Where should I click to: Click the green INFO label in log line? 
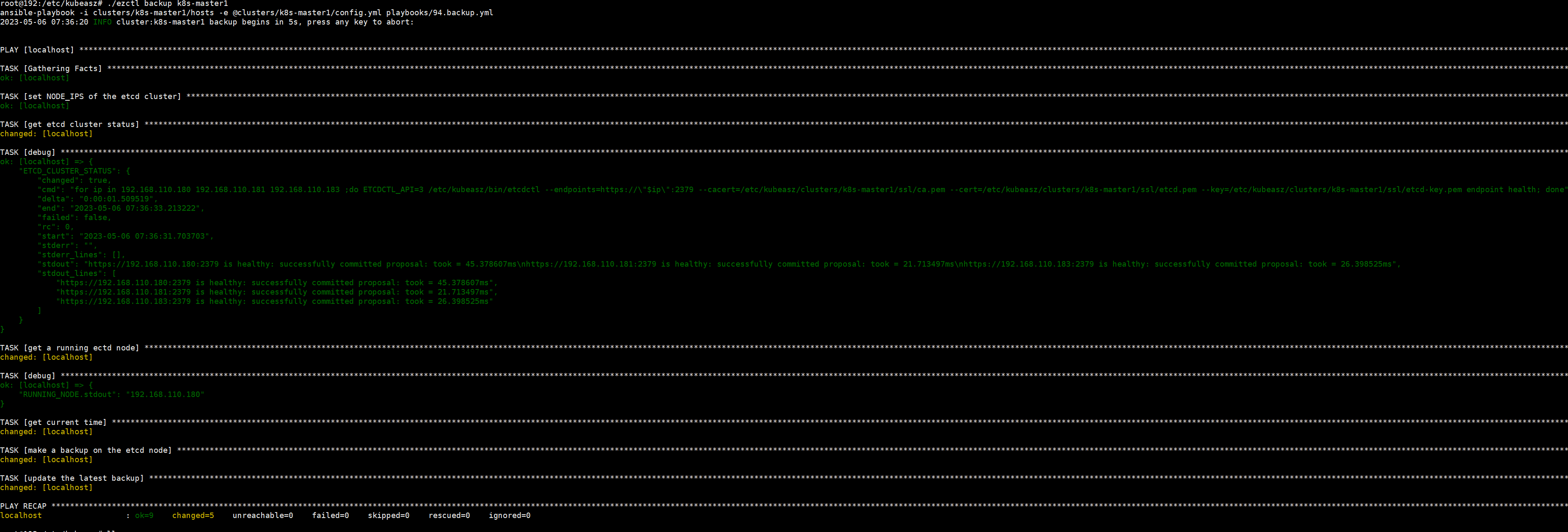tap(102, 22)
